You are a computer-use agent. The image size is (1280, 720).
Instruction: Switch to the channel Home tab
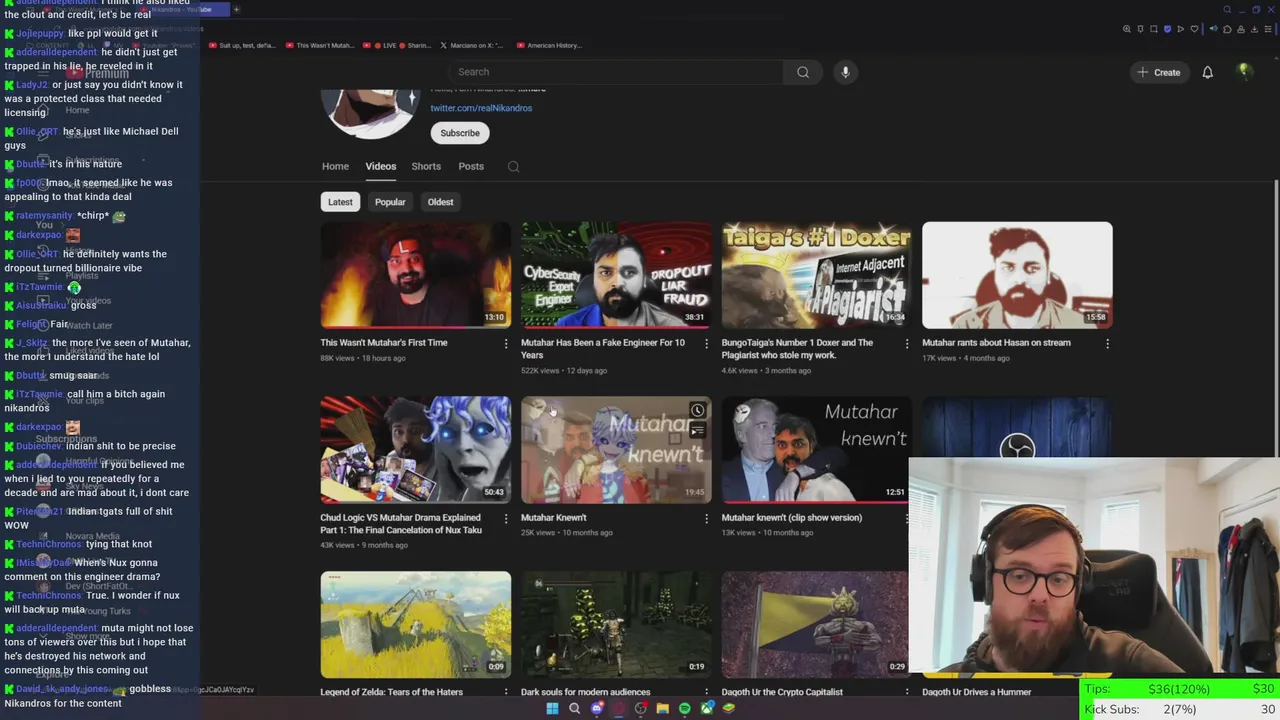[x=335, y=166]
